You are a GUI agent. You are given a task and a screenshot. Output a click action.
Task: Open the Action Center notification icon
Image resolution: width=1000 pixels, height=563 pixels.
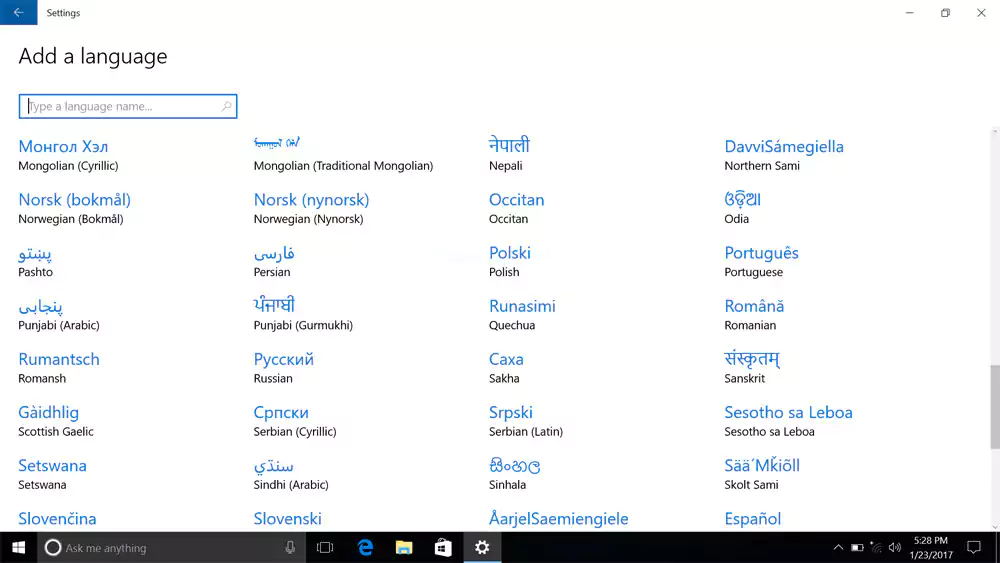[979, 548]
